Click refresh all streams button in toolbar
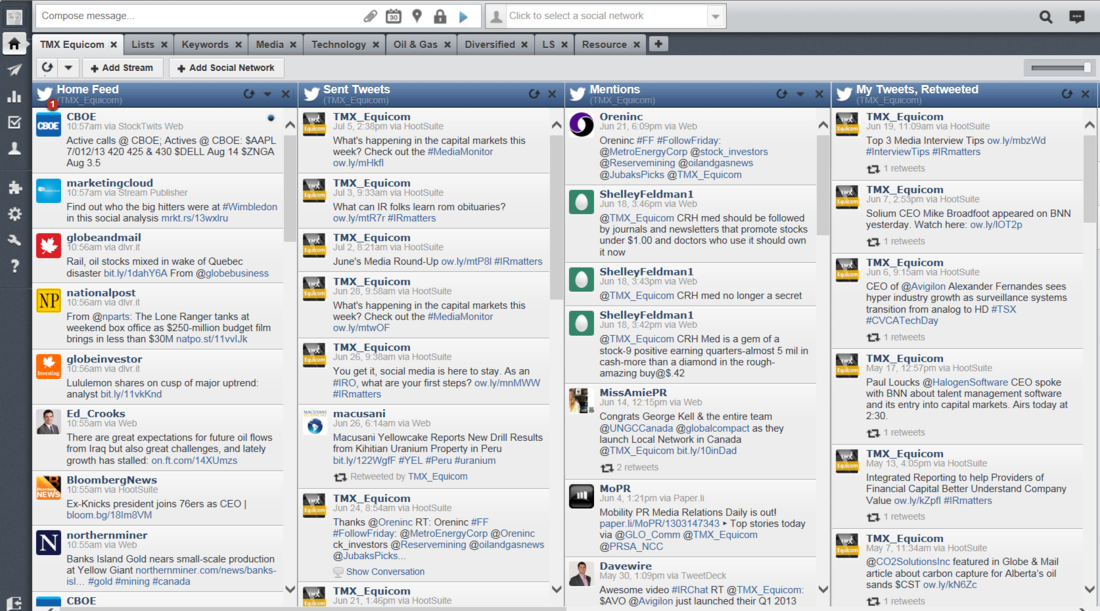The width and height of the screenshot is (1100, 611). 47,67
